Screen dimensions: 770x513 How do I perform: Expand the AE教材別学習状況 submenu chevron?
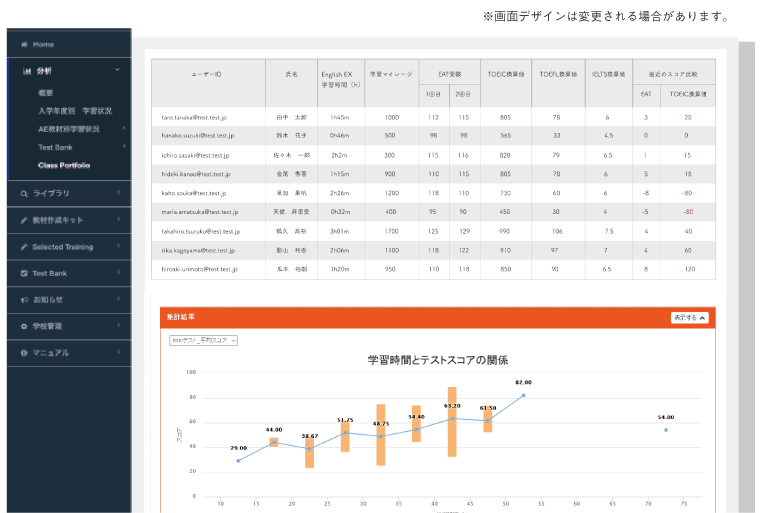click(124, 128)
